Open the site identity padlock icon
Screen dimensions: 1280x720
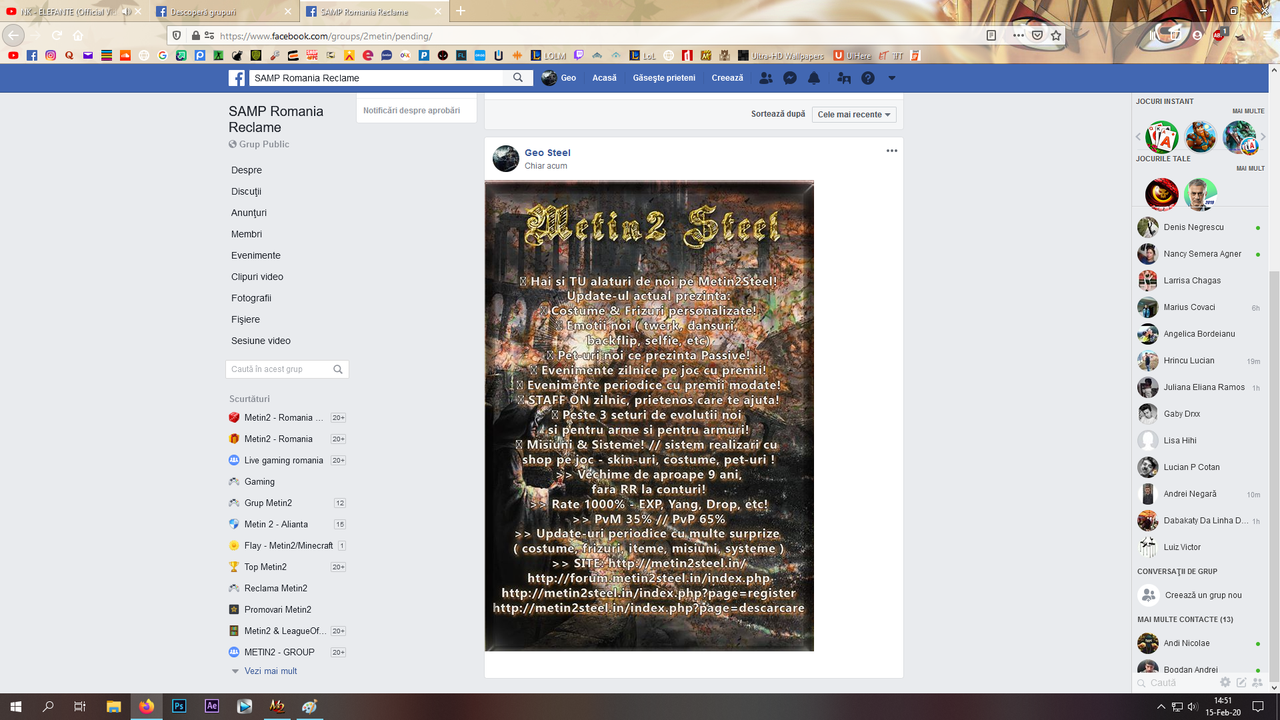[196, 35]
